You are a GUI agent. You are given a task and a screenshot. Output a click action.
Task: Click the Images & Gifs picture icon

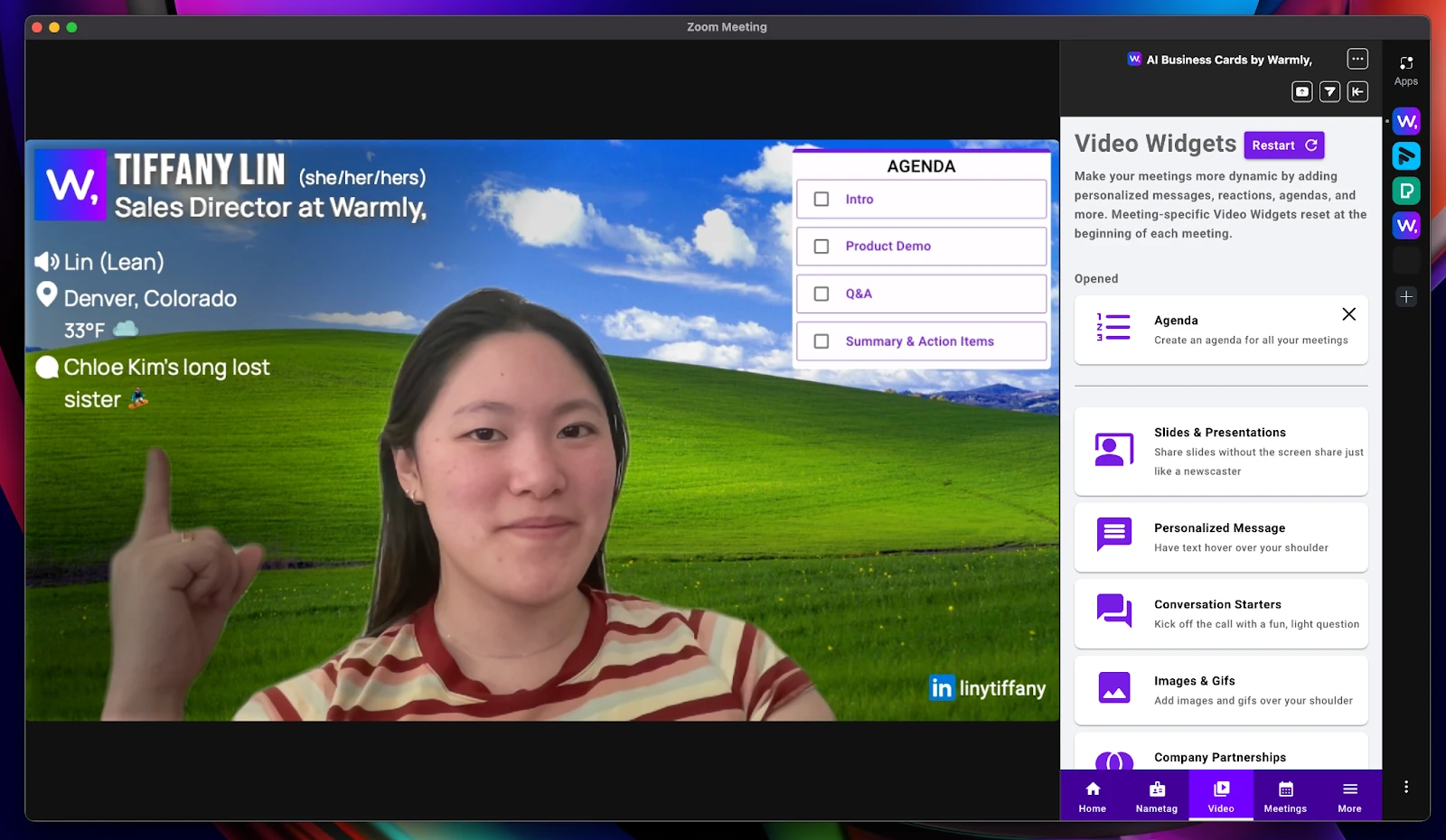coord(1114,688)
